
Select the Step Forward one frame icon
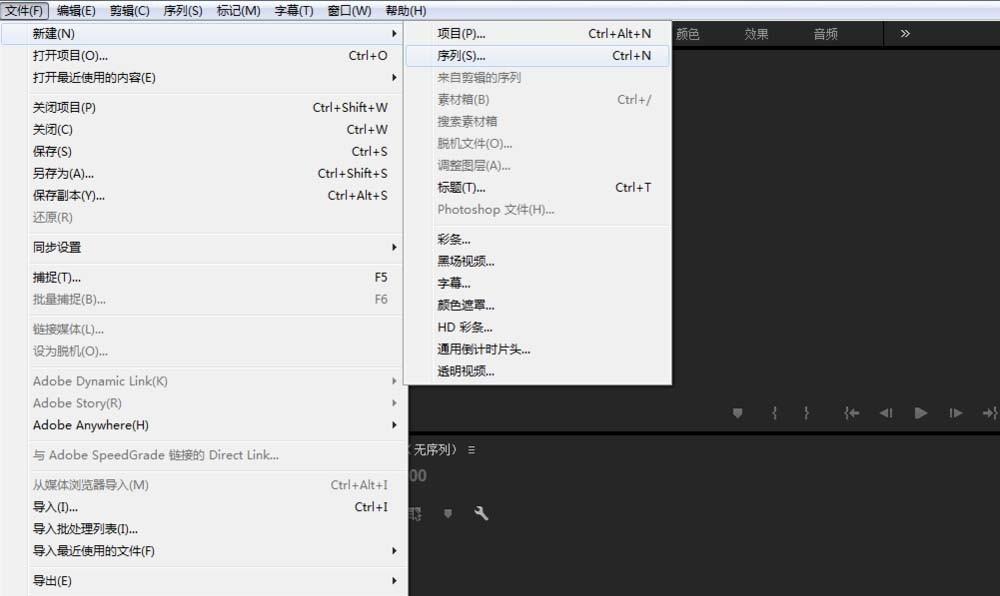coord(955,412)
